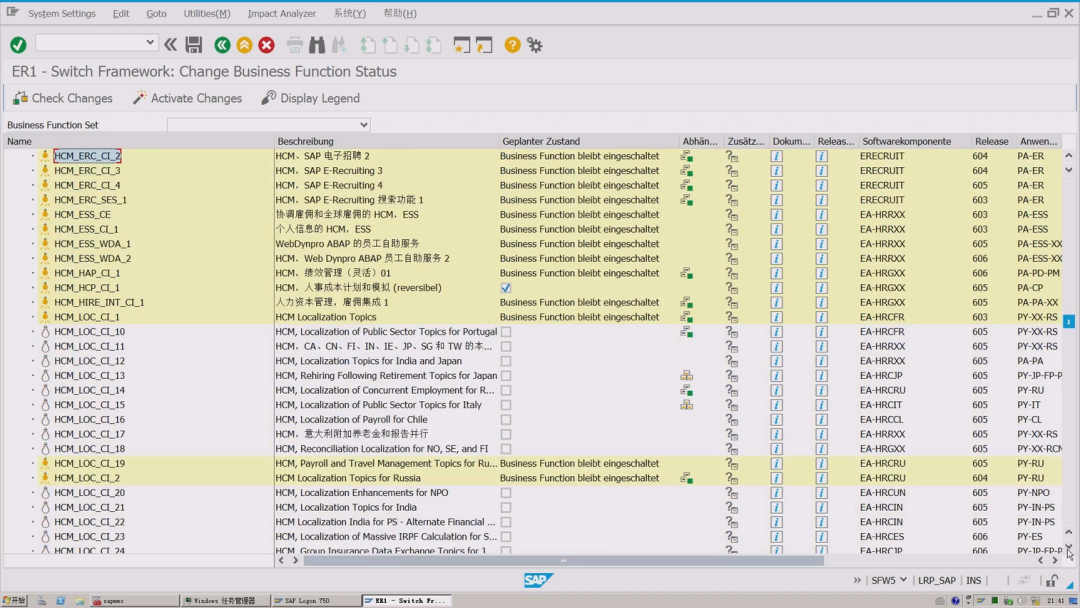Open release notes icon for HCM_ERC_CI_3
This screenshot has width=1080, height=608.
(x=821, y=171)
